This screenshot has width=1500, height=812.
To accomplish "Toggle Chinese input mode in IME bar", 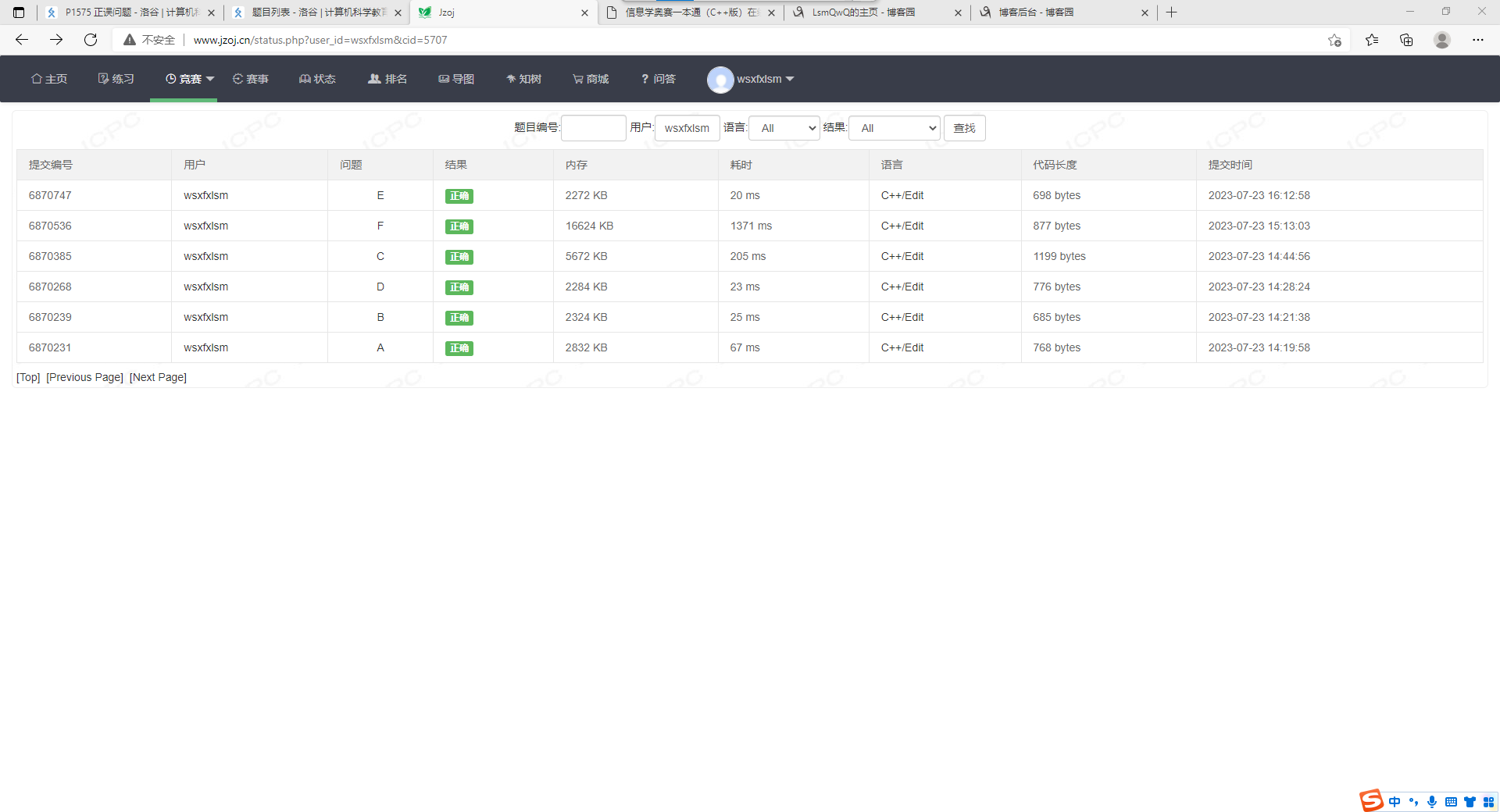I will [x=1395, y=802].
